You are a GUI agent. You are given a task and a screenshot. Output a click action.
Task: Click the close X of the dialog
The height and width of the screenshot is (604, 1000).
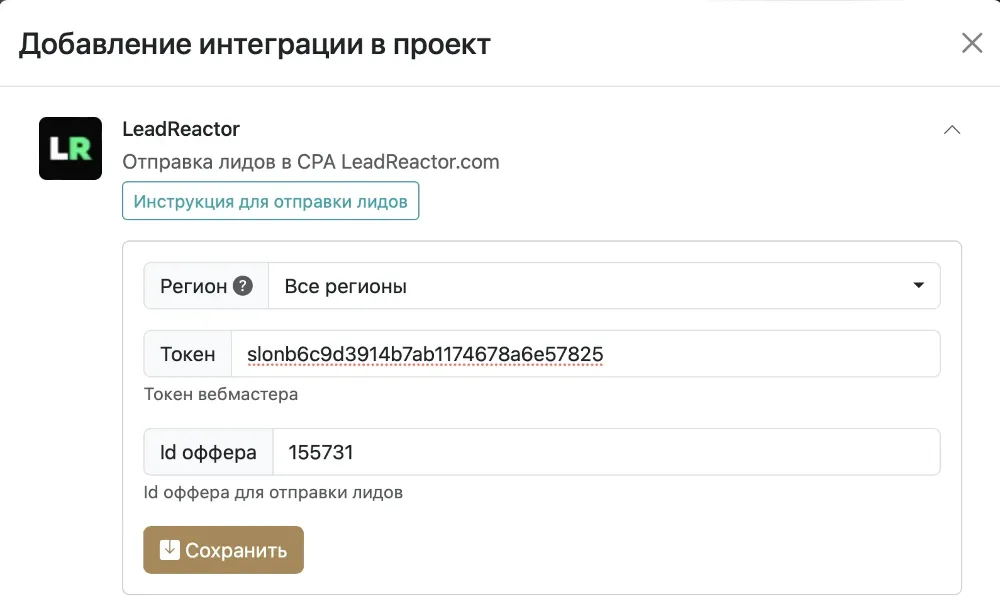[971, 43]
